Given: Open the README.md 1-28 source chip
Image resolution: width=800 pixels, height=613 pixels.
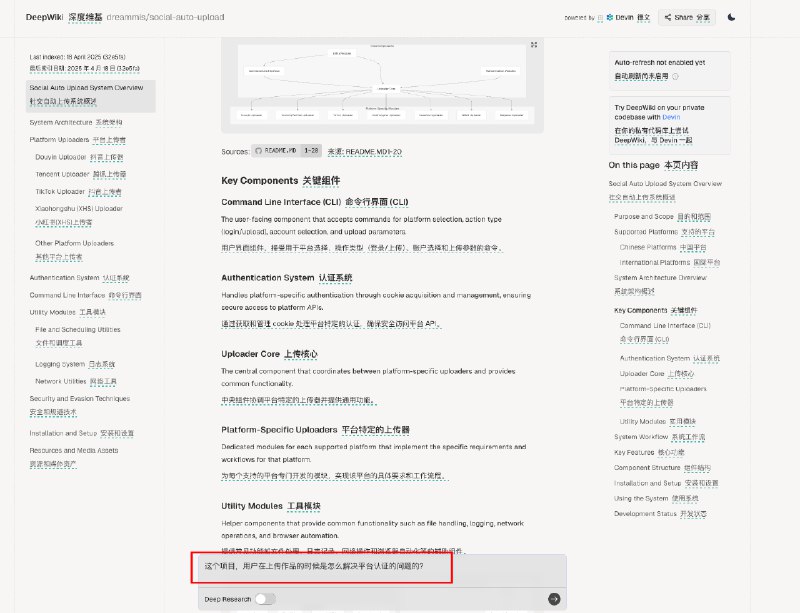Looking at the screenshot, I should [286, 151].
